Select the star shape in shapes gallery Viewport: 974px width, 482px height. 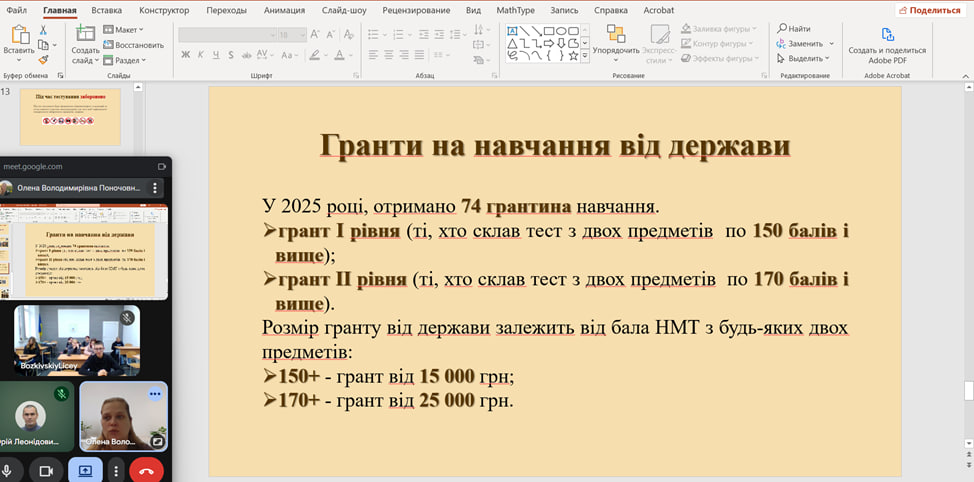pos(575,55)
